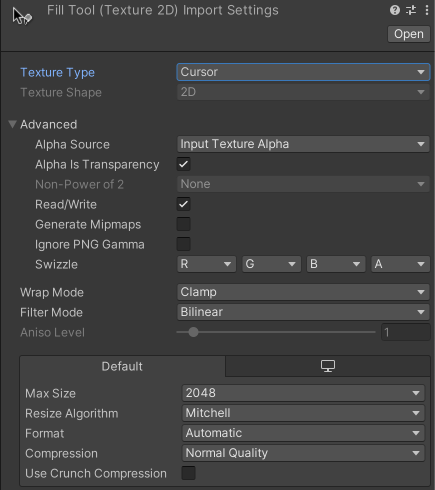Open the help reference icon
Image resolution: width=435 pixels, height=490 pixels.
click(395, 10)
